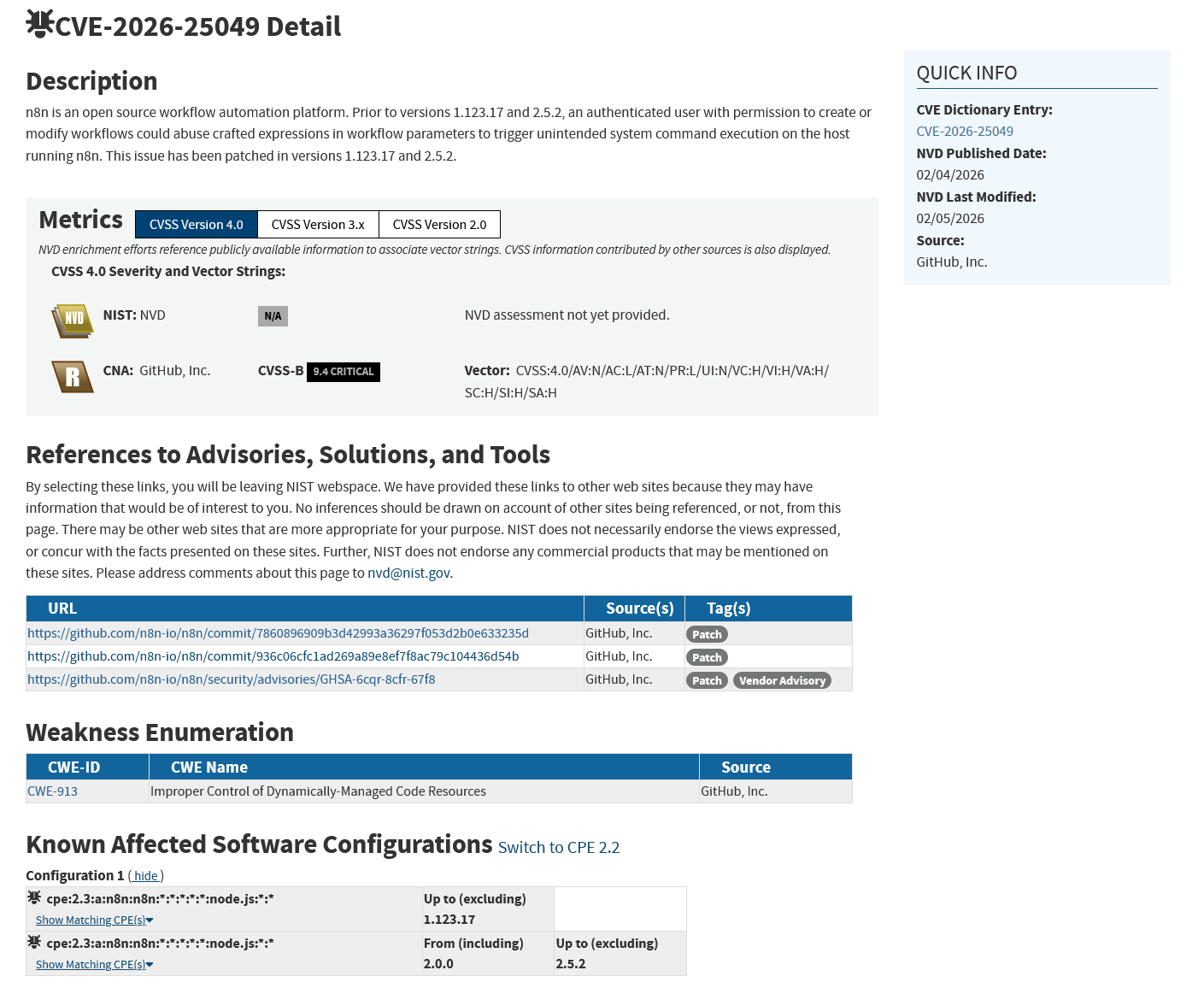Click the Patch tag in the 7860896909b3 commit row
Screen dimensions: 1204x988
pyautogui.click(x=707, y=634)
